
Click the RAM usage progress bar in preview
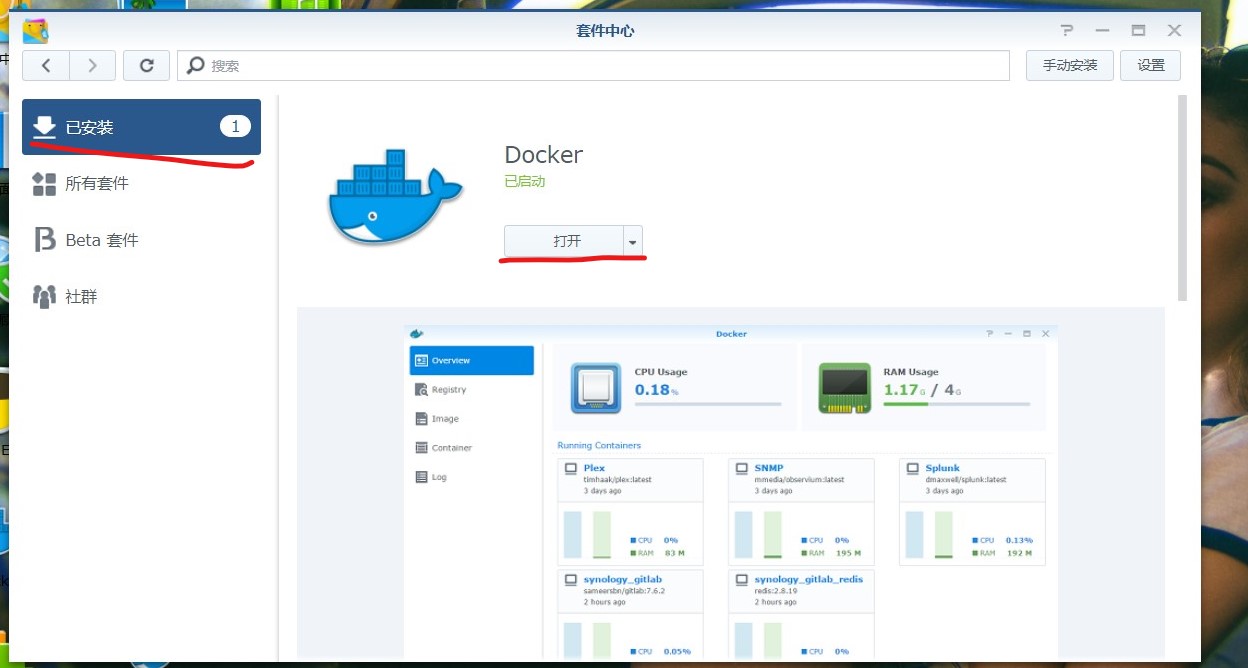[x=957, y=404]
